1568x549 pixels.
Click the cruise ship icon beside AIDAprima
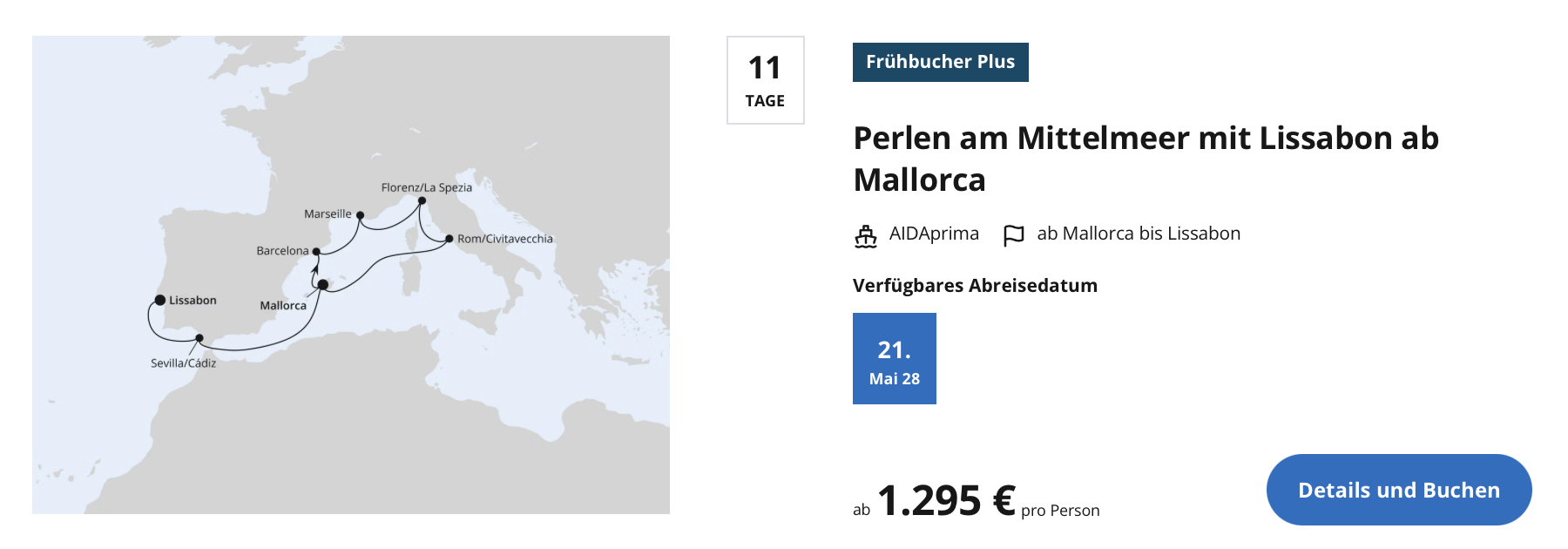pos(865,235)
